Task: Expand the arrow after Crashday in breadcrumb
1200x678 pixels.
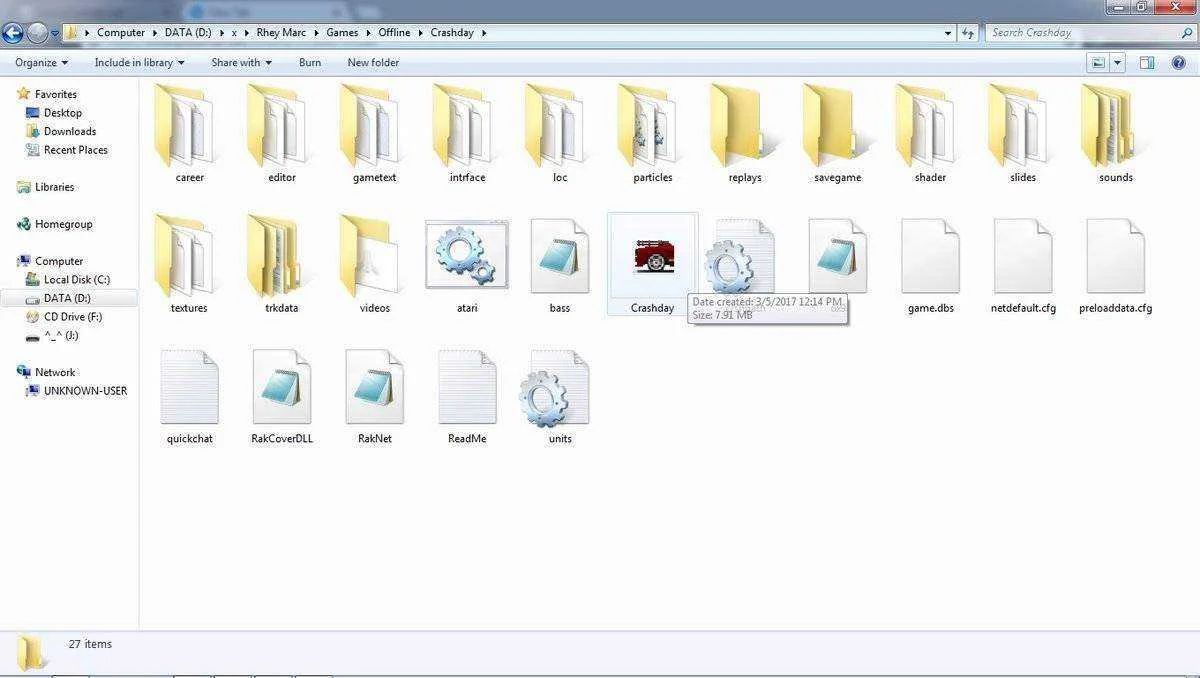Action: (x=484, y=32)
